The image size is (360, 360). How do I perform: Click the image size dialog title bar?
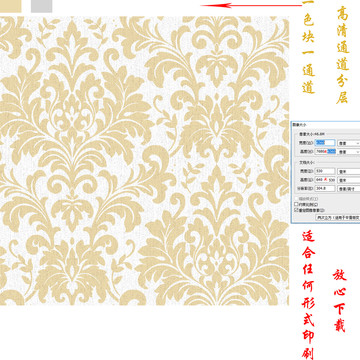(x=326, y=125)
